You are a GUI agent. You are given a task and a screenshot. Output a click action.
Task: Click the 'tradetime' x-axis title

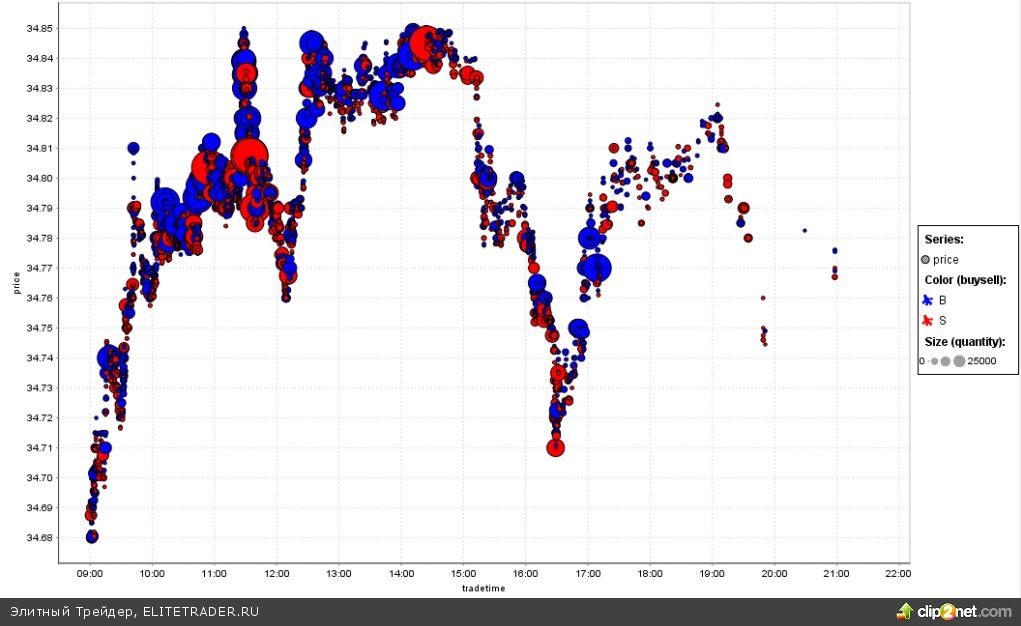(x=483, y=588)
